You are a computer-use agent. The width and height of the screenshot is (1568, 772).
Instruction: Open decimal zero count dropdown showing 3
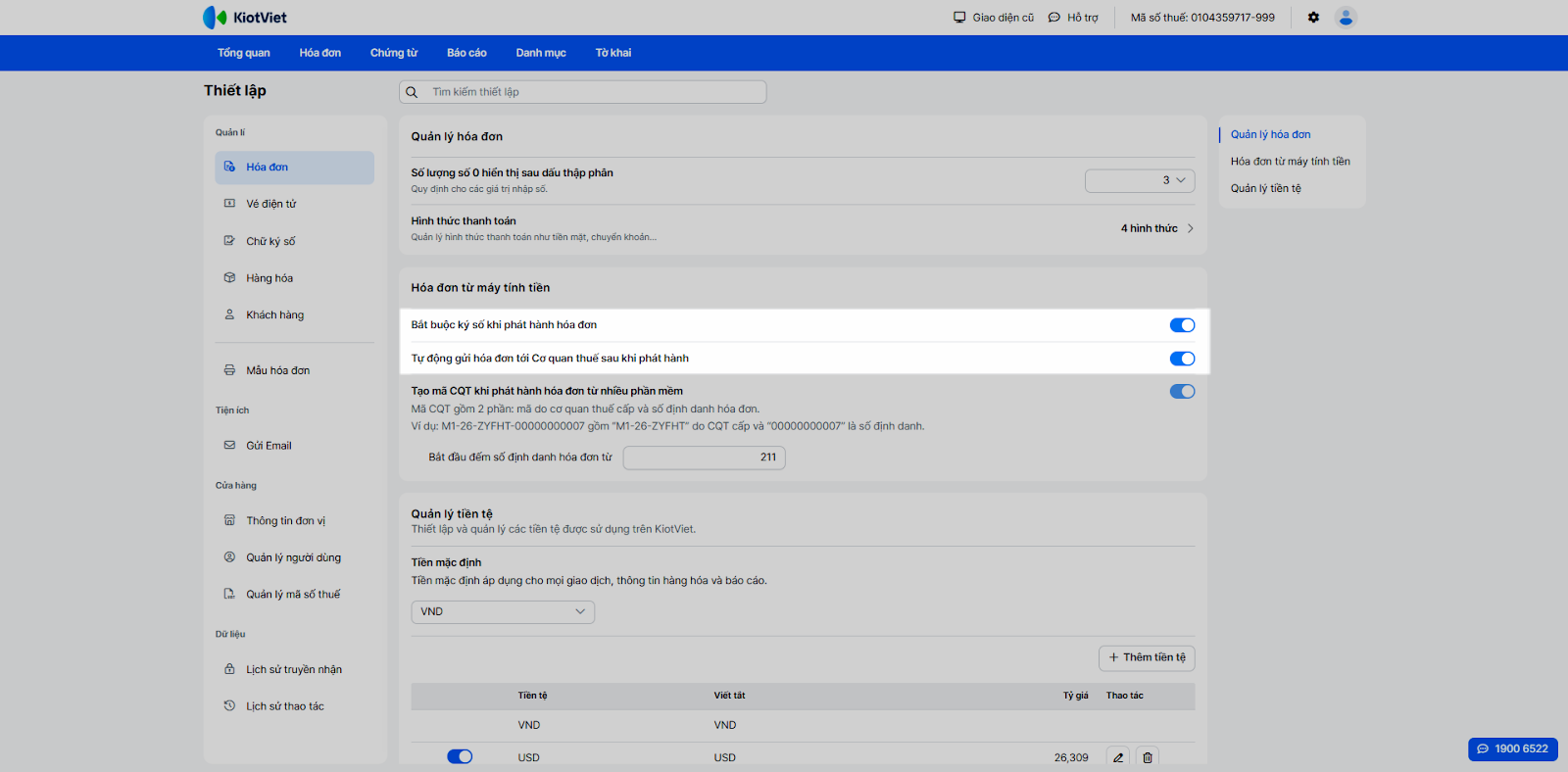(1139, 180)
